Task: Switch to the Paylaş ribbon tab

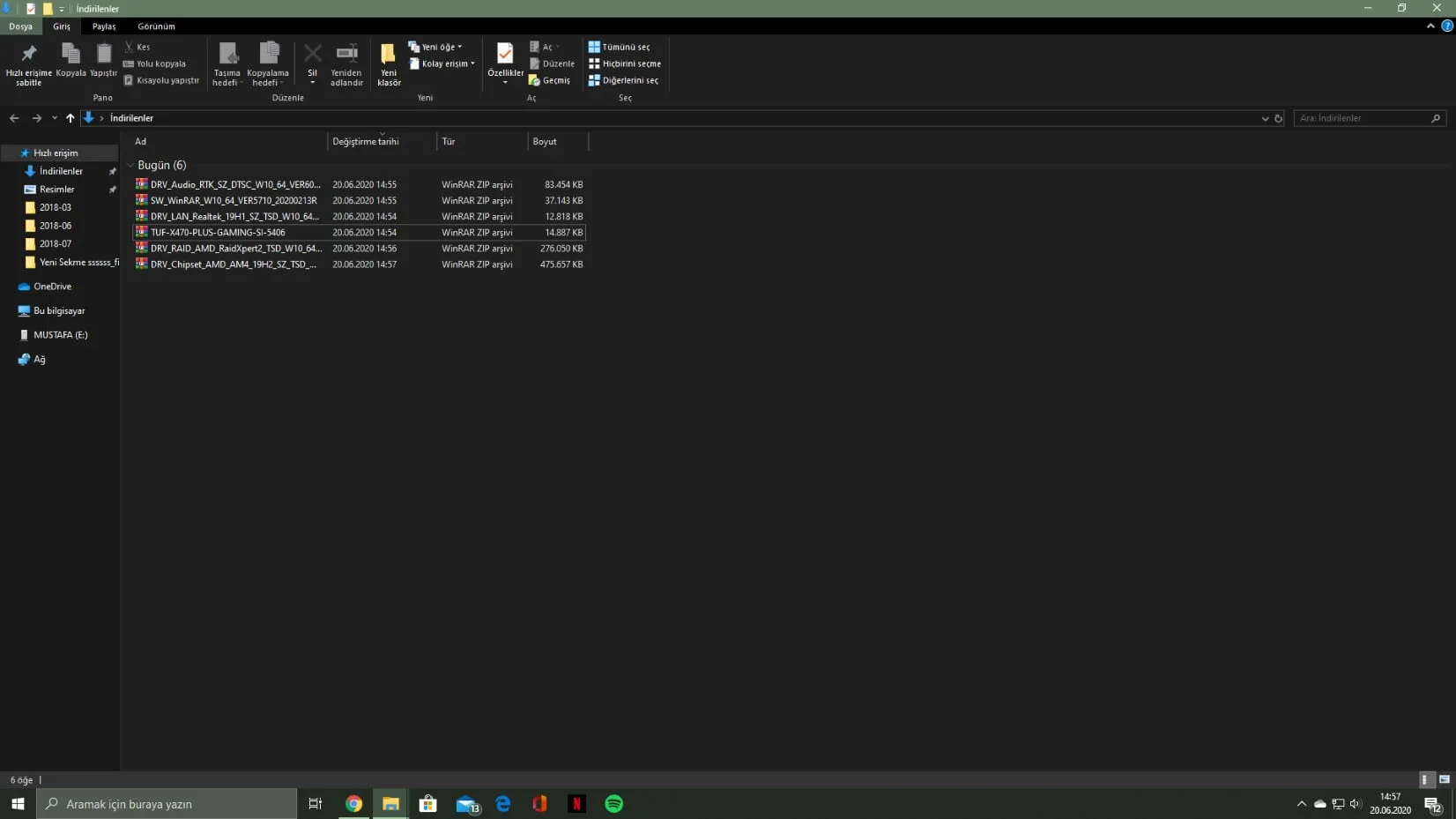Action: (104, 26)
